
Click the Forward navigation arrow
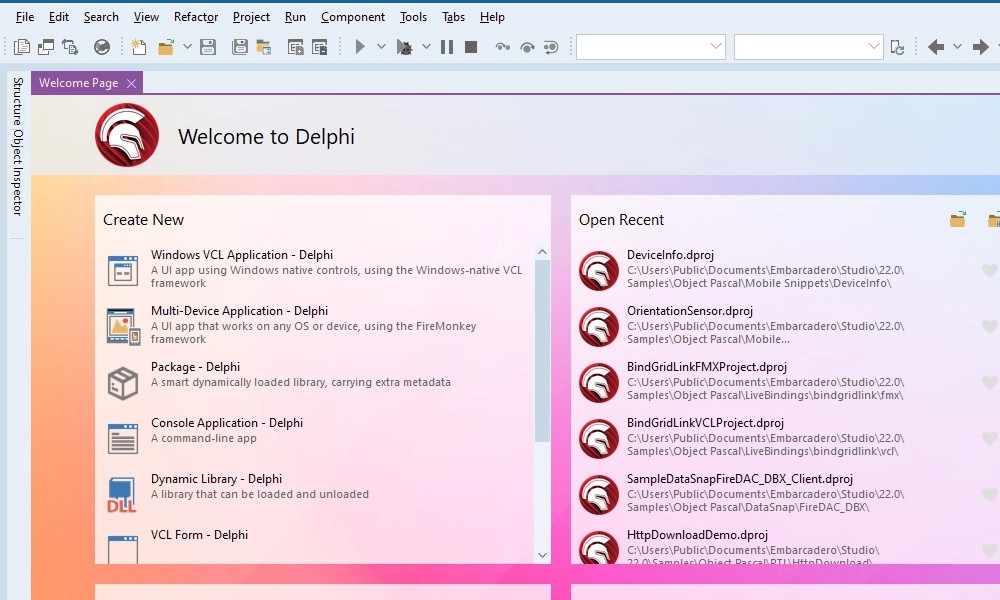980,47
